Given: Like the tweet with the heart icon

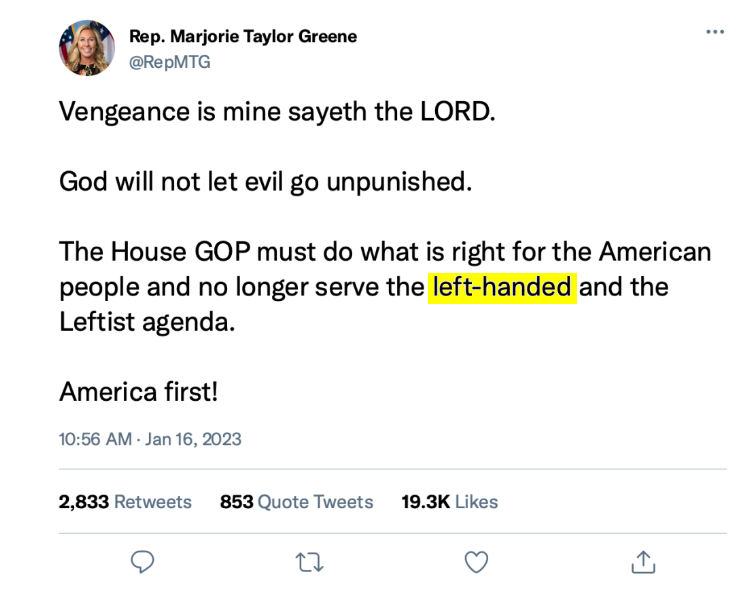Looking at the screenshot, I should click(x=477, y=562).
